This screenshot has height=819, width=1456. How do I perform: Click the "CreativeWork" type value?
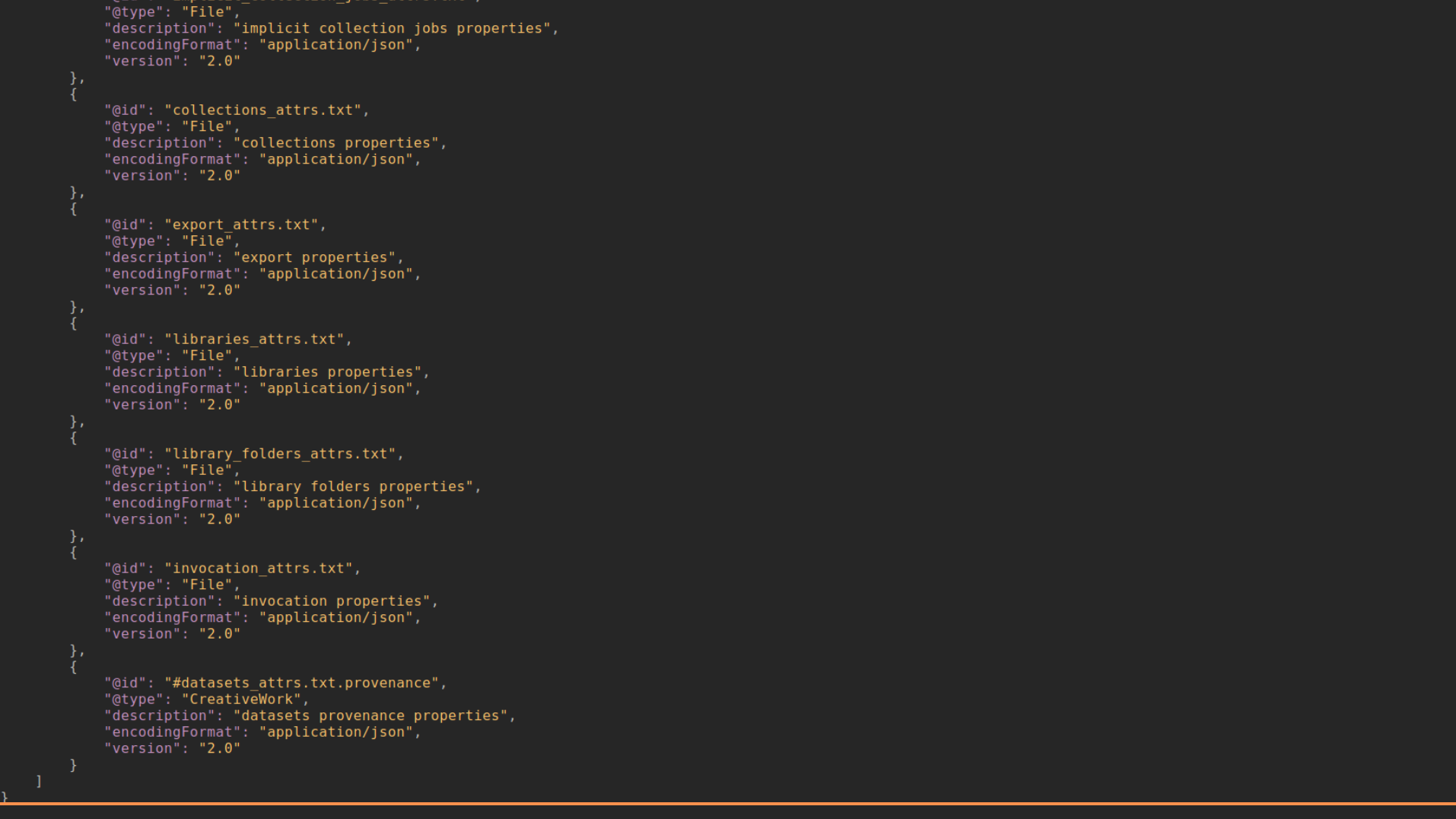[x=242, y=699]
